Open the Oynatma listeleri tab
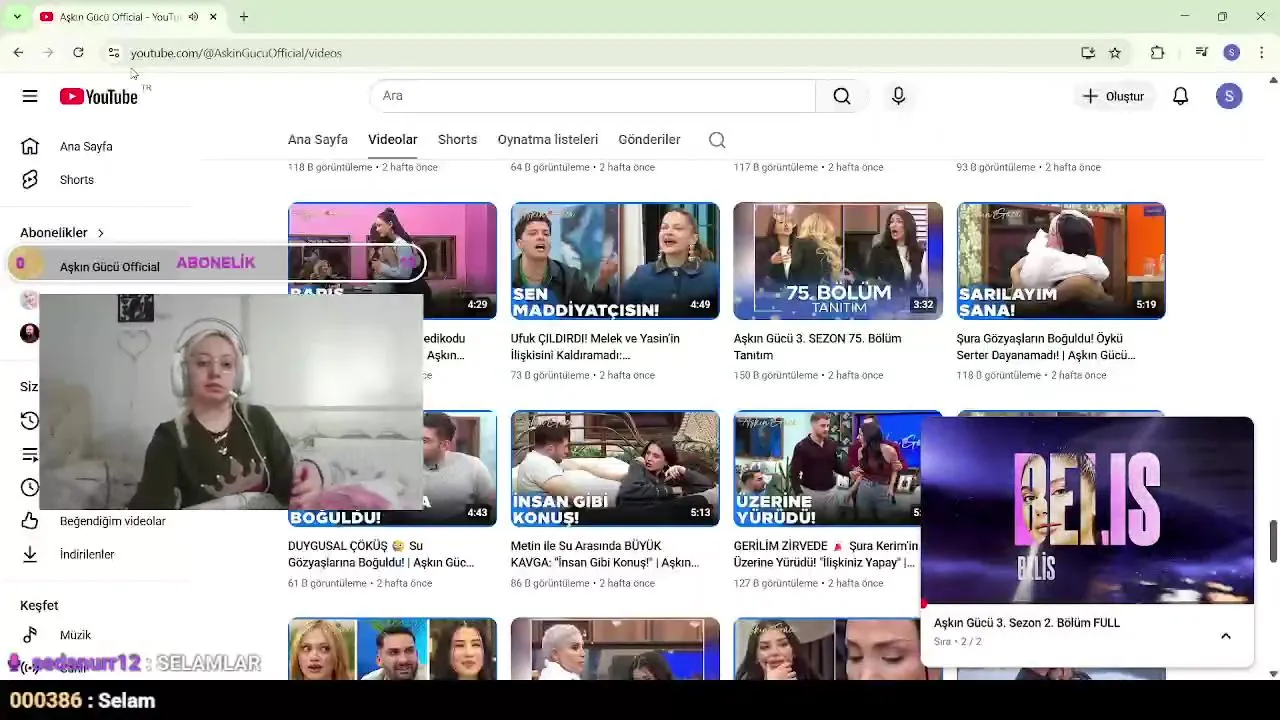This screenshot has width=1280, height=720. point(548,140)
